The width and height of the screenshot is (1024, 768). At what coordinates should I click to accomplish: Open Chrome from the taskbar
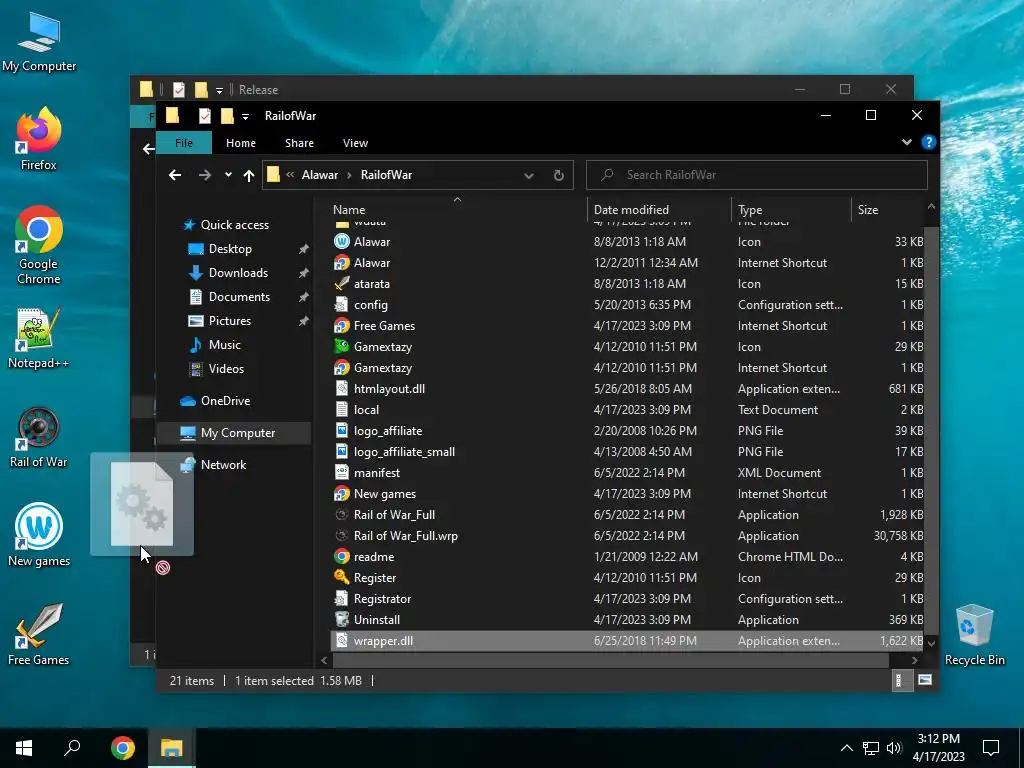click(123, 748)
